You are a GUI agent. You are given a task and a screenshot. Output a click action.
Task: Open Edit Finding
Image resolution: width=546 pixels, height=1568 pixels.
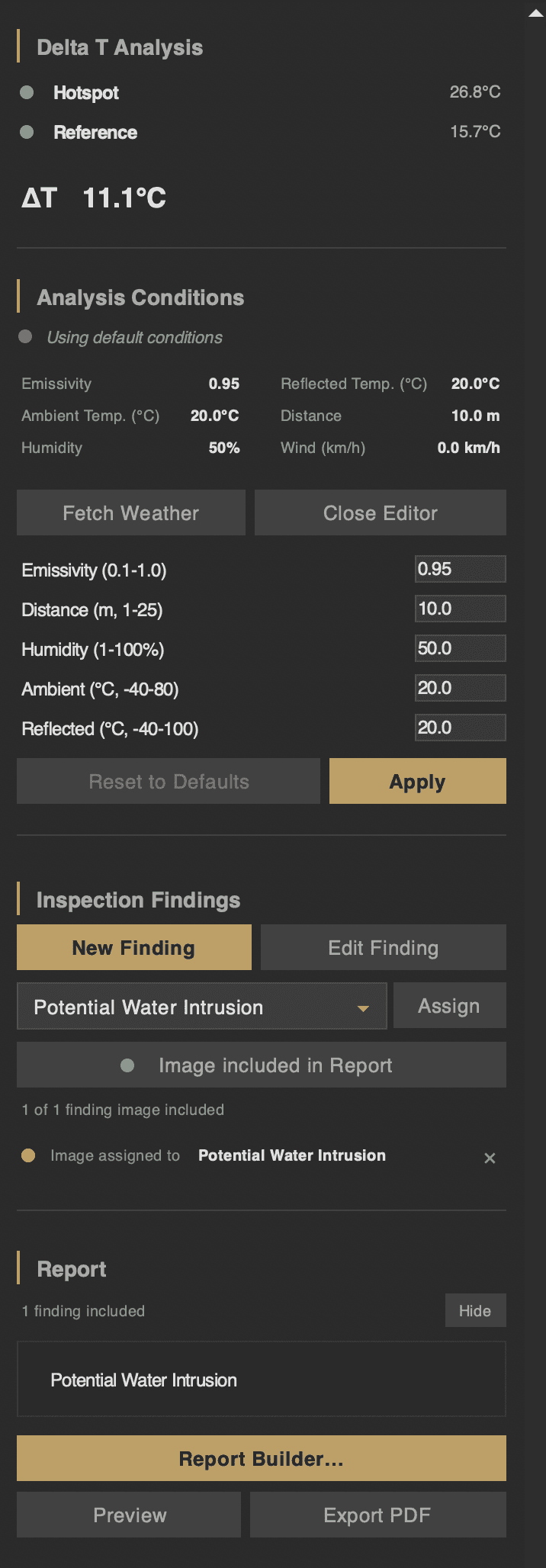[x=384, y=947]
